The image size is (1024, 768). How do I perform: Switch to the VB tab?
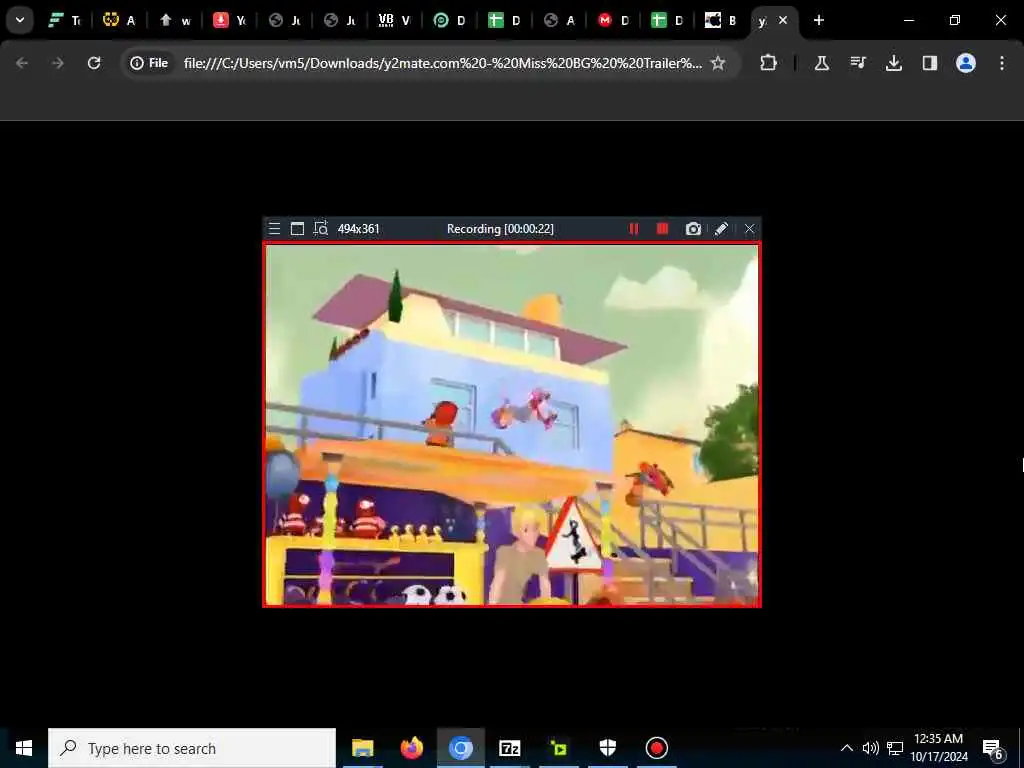click(x=394, y=20)
